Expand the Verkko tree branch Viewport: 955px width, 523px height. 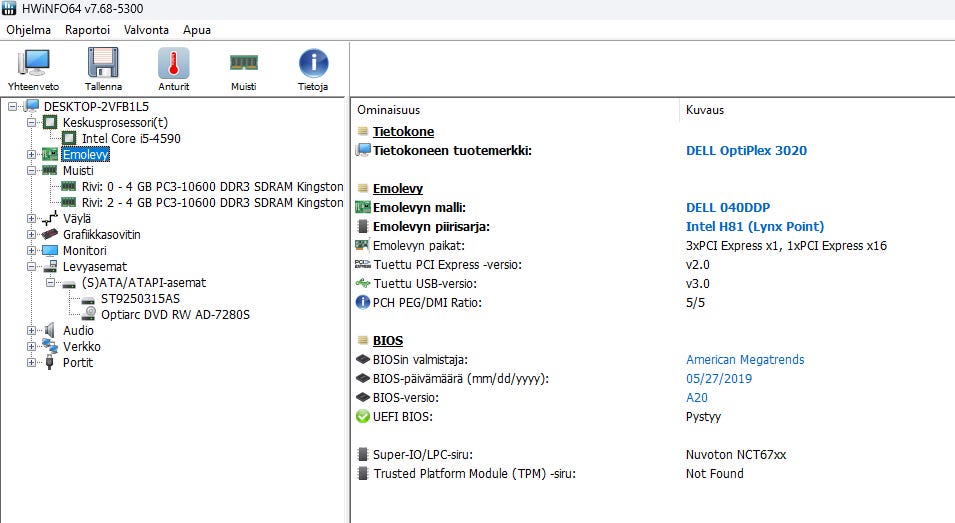pos(31,346)
